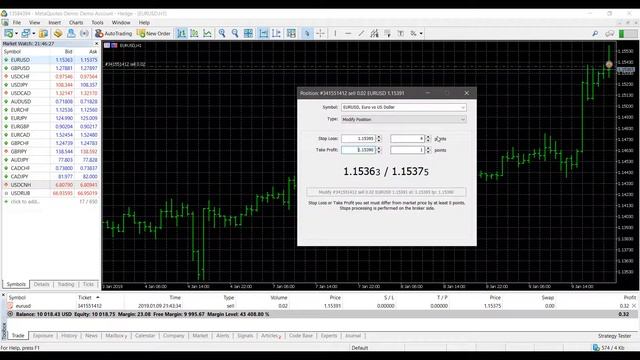The width and height of the screenshot is (640, 360).
Task: Sort positions by the Ticket column header
Action: pyautogui.click(x=85, y=298)
